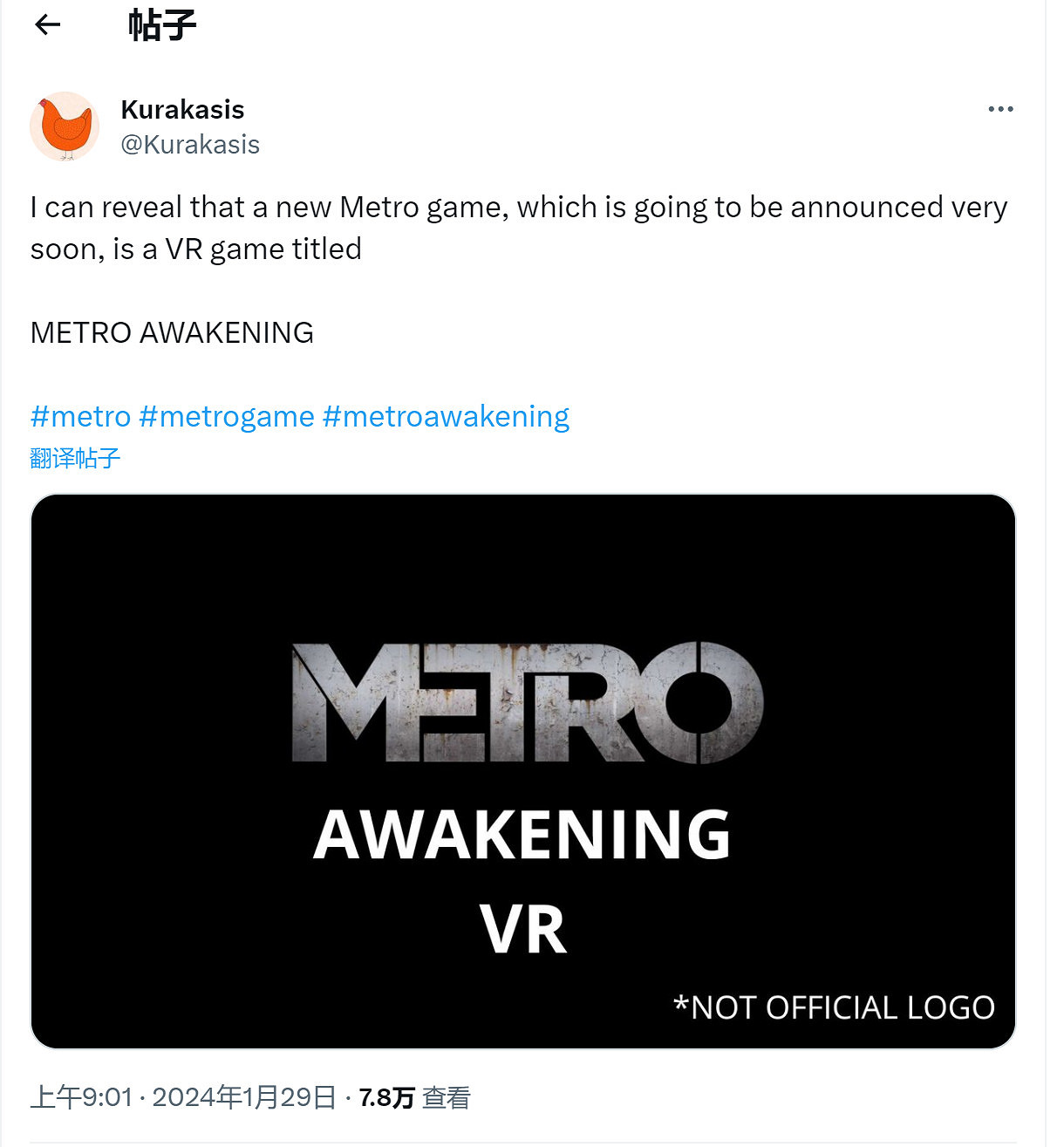Click the 查看 views label

(x=447, y=1097)
